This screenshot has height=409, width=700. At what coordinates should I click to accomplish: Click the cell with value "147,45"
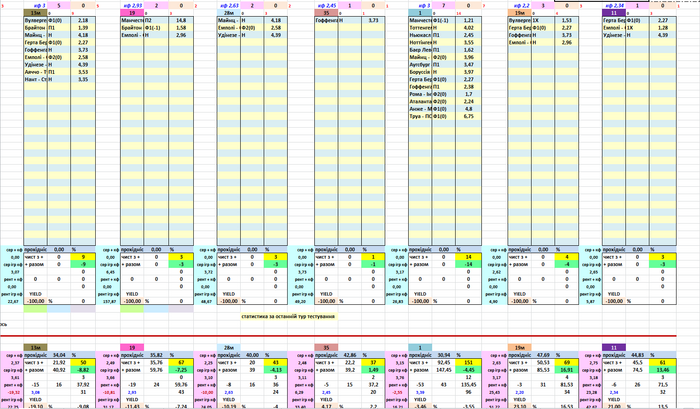tap(444, 370)
